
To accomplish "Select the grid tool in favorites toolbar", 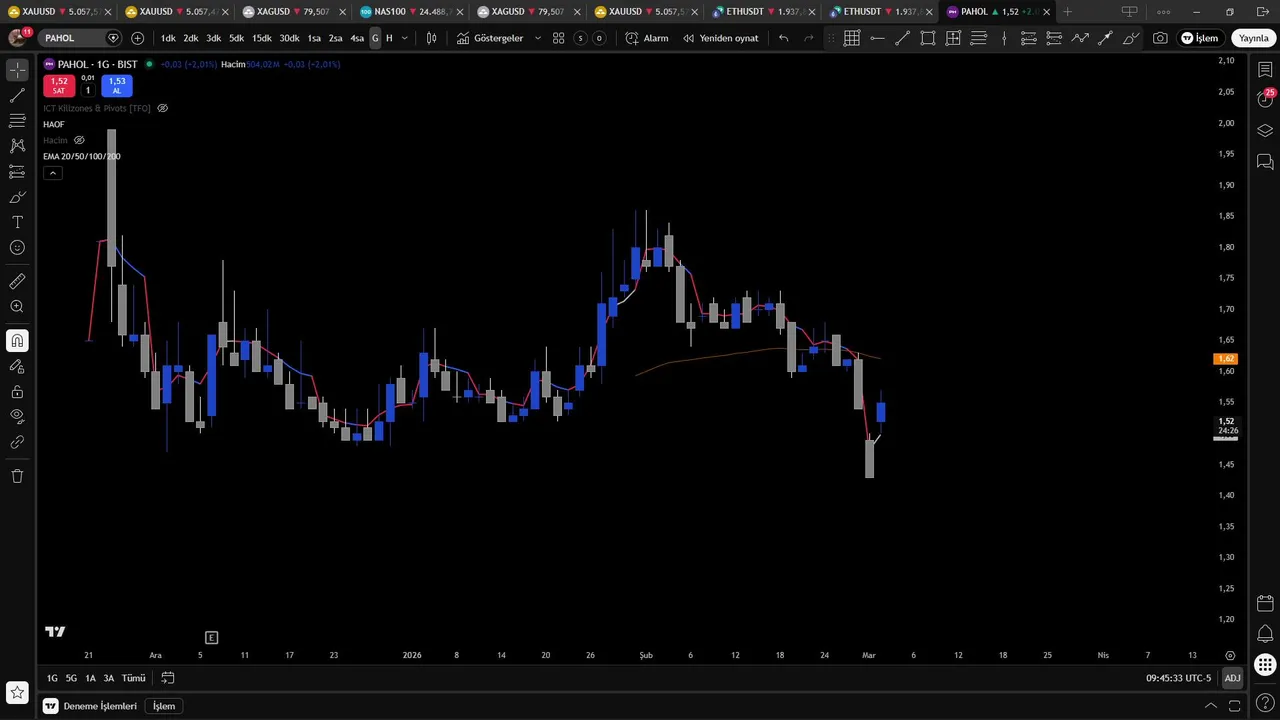I will tap(852, 38).
